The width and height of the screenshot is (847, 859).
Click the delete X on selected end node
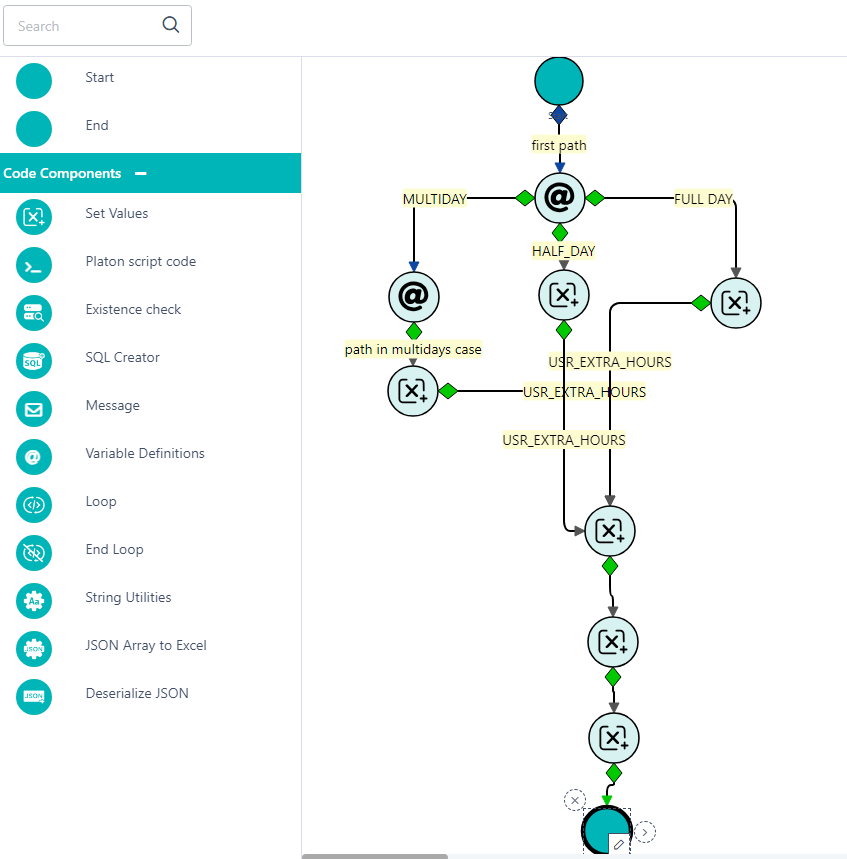574,799
